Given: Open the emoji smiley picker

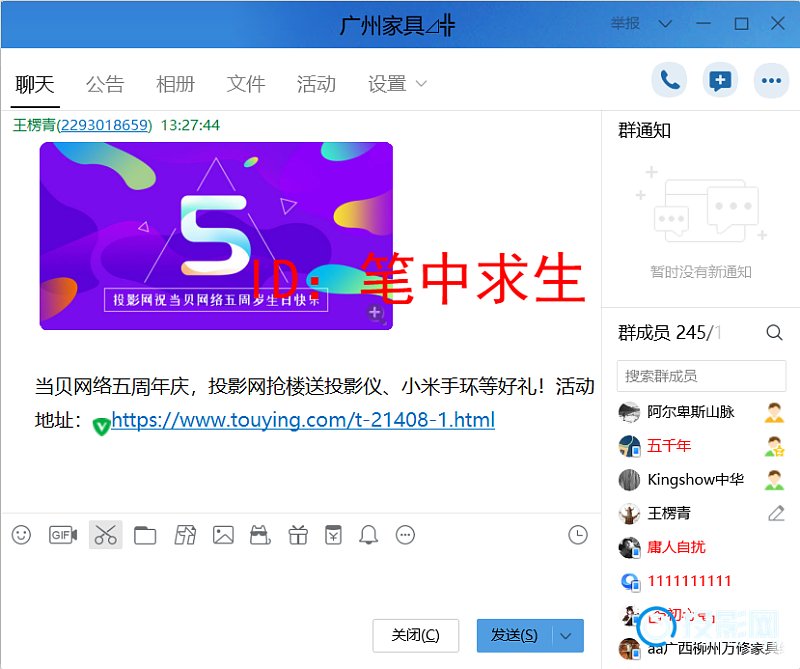Looking at the screenshot, I should [21, 535].
